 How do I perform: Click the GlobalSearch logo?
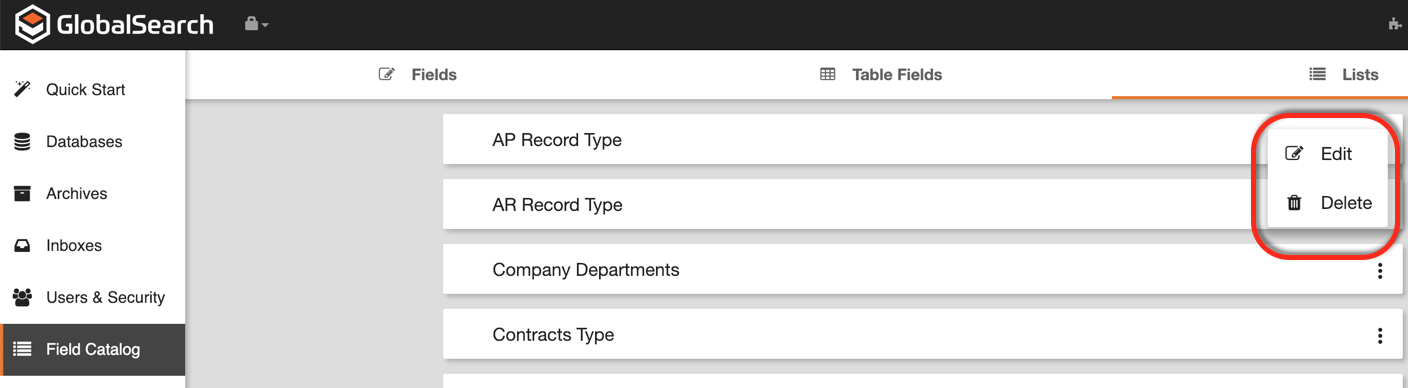click(115, 24)
